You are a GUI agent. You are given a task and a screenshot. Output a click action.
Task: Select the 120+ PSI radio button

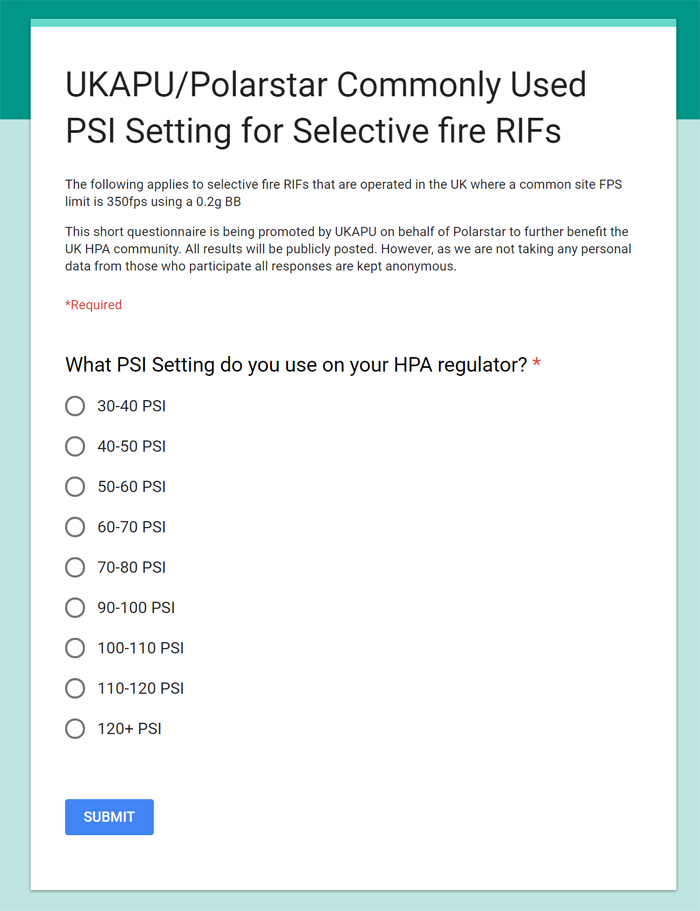[75, 729]
